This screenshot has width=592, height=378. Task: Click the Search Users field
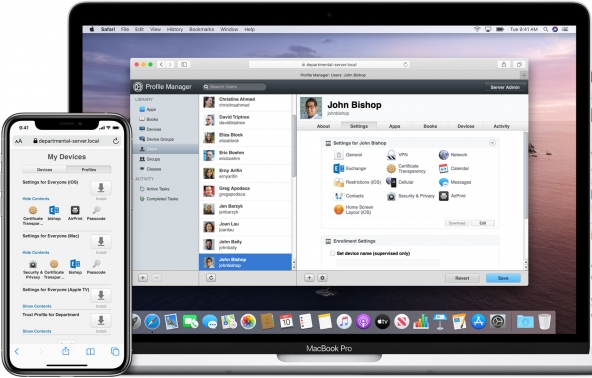pyautogui.click(x=234, y=87)
